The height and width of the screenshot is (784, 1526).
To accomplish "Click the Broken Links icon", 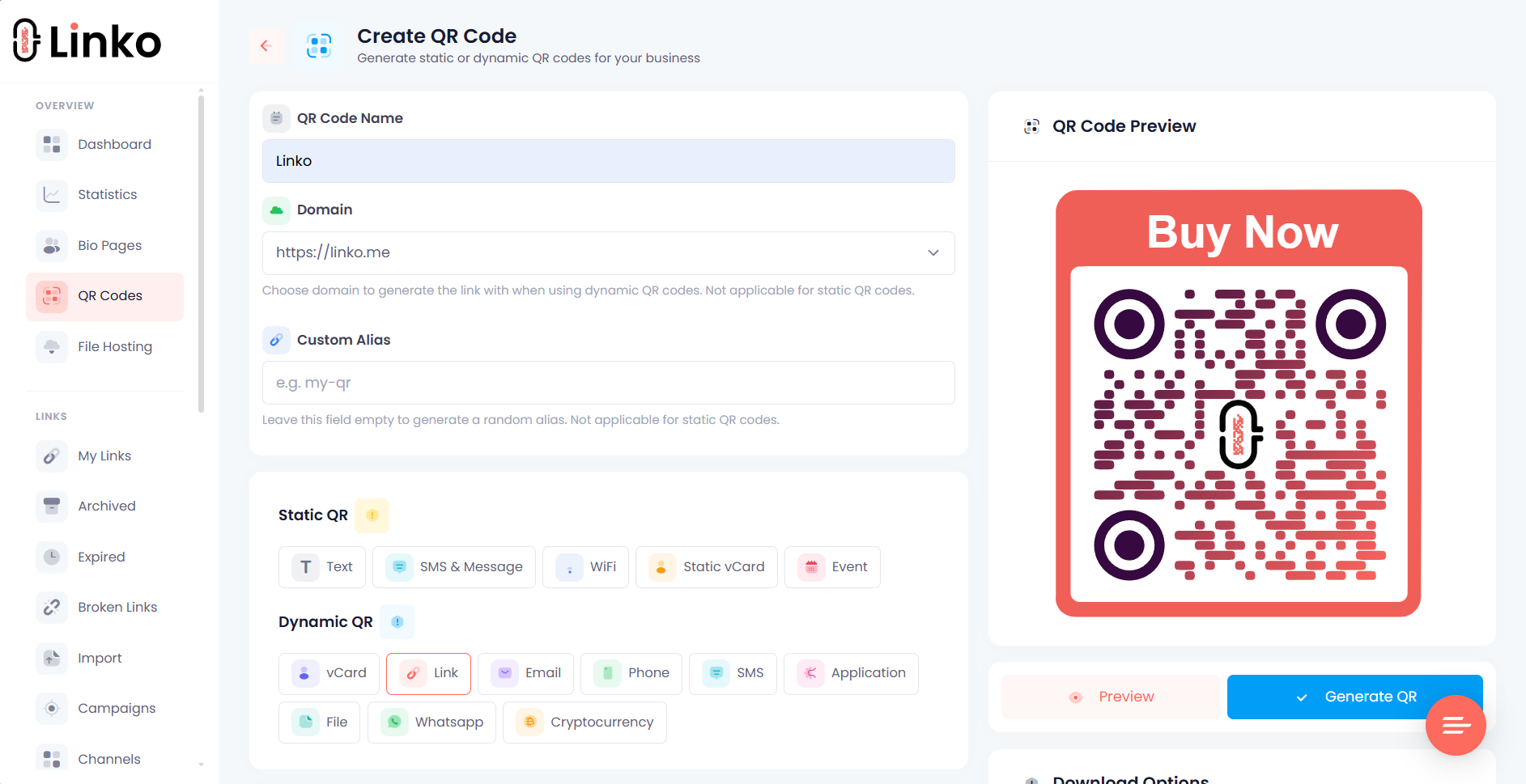I will 52,607.
